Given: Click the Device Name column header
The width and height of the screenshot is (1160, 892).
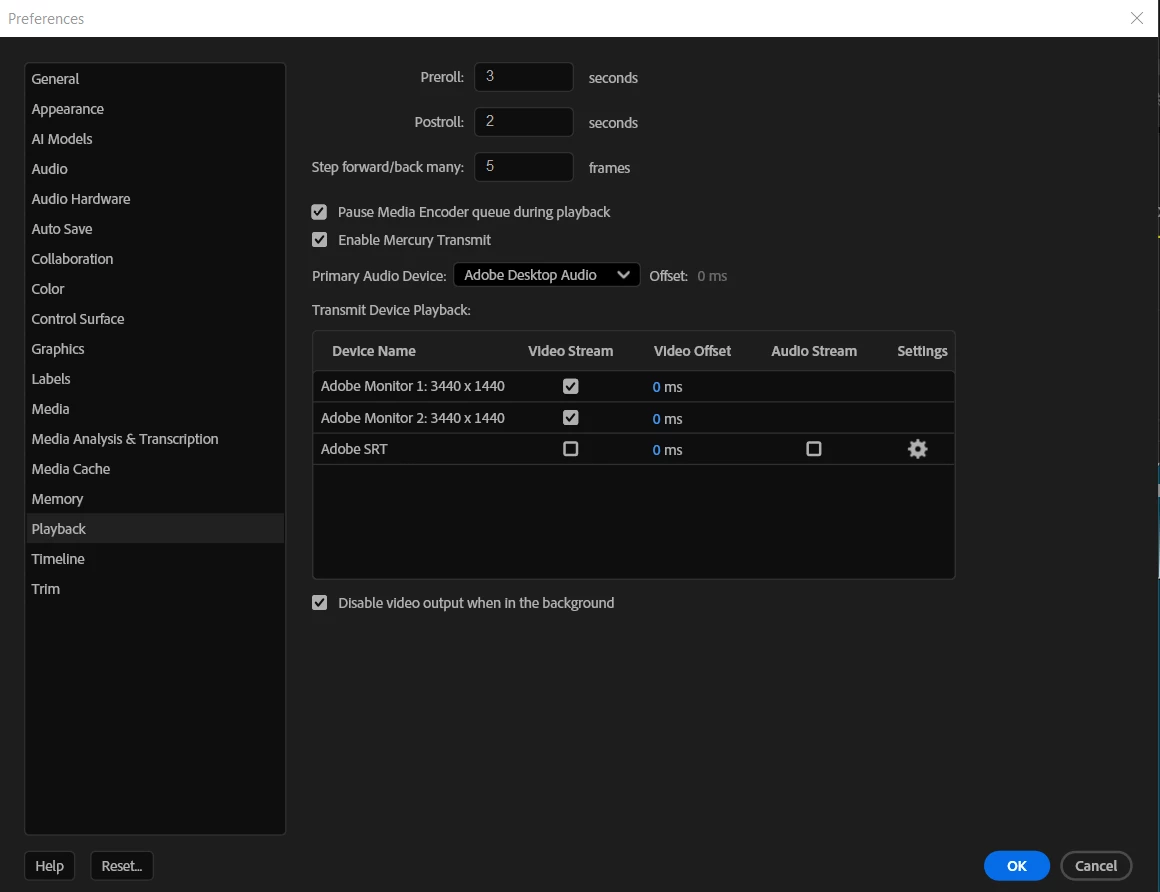Looking at the screenshot, I should [374, 351].
